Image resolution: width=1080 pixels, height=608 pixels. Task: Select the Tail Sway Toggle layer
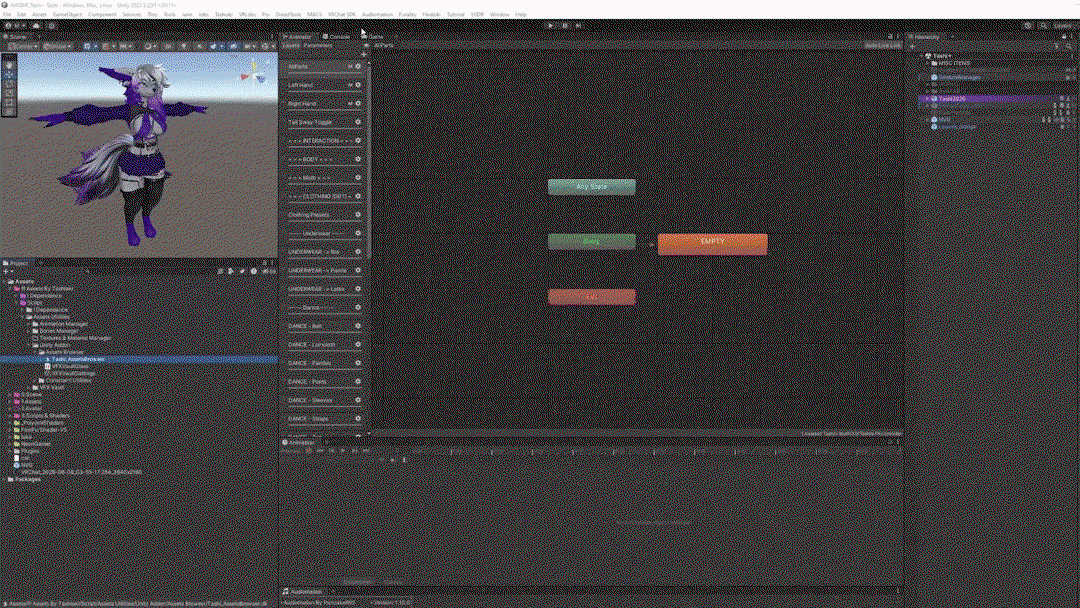[x=323, y=122]
